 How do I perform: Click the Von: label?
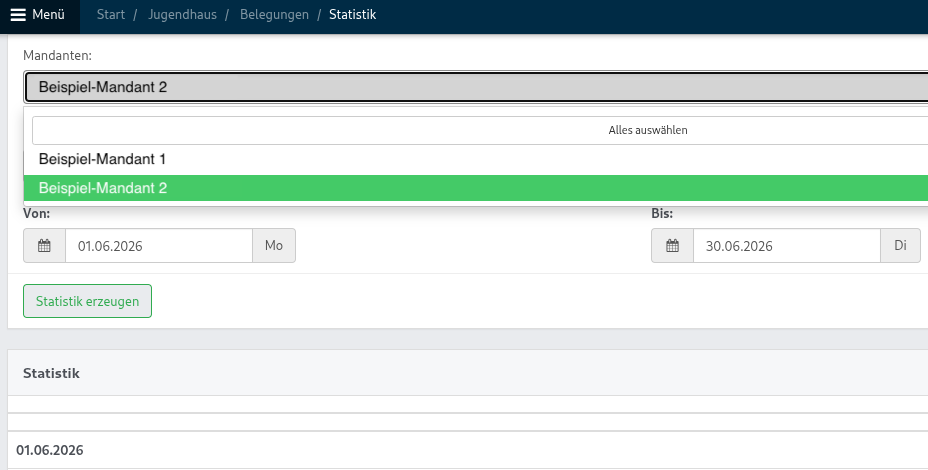(x=37, y=214)
